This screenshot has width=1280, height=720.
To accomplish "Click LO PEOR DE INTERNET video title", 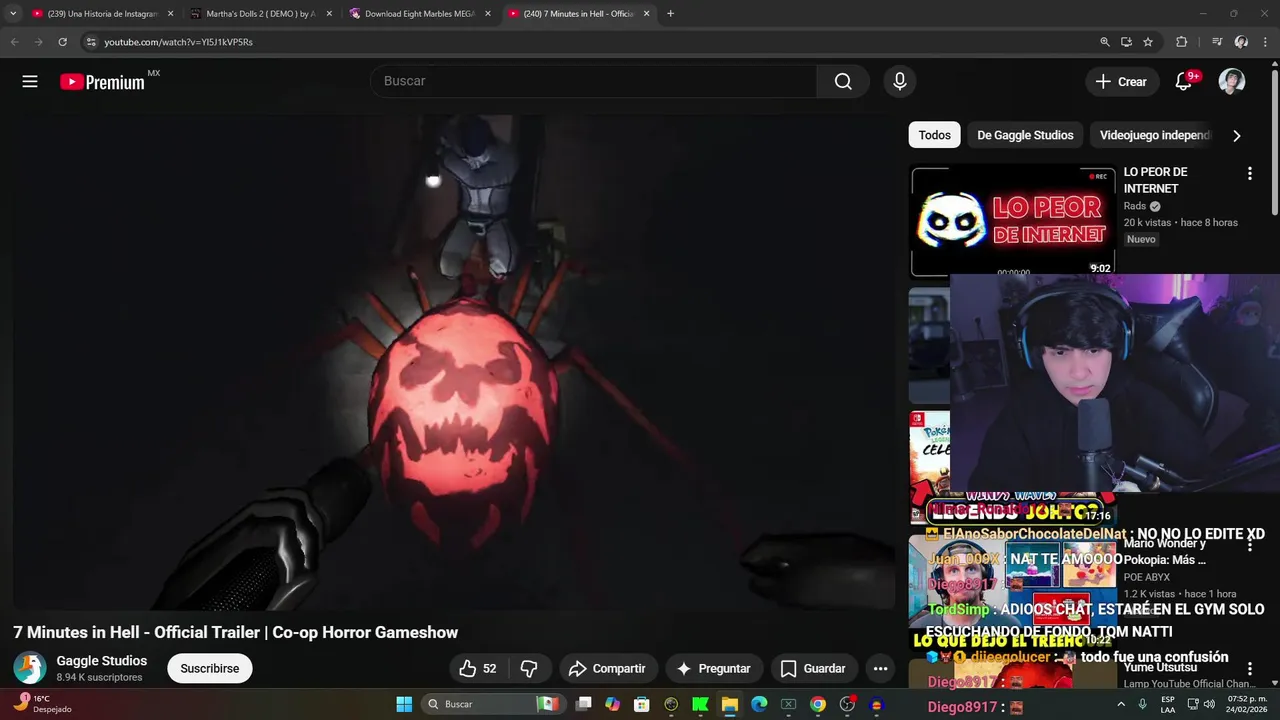I will [x=1156, y=180].
